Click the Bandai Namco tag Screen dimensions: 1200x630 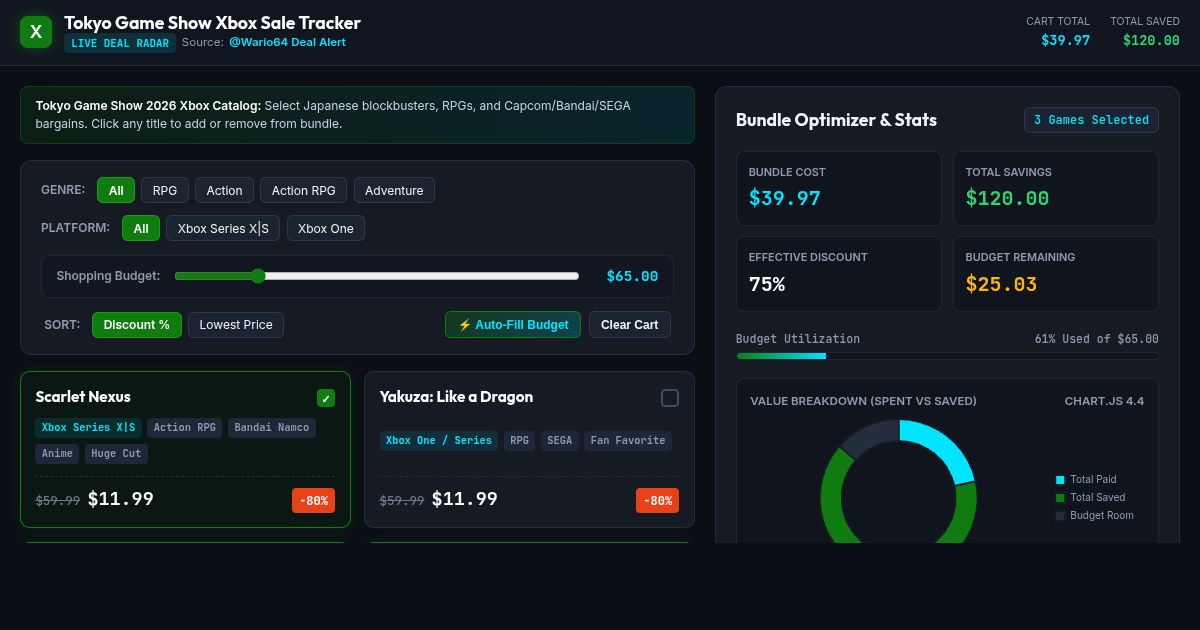272,428
